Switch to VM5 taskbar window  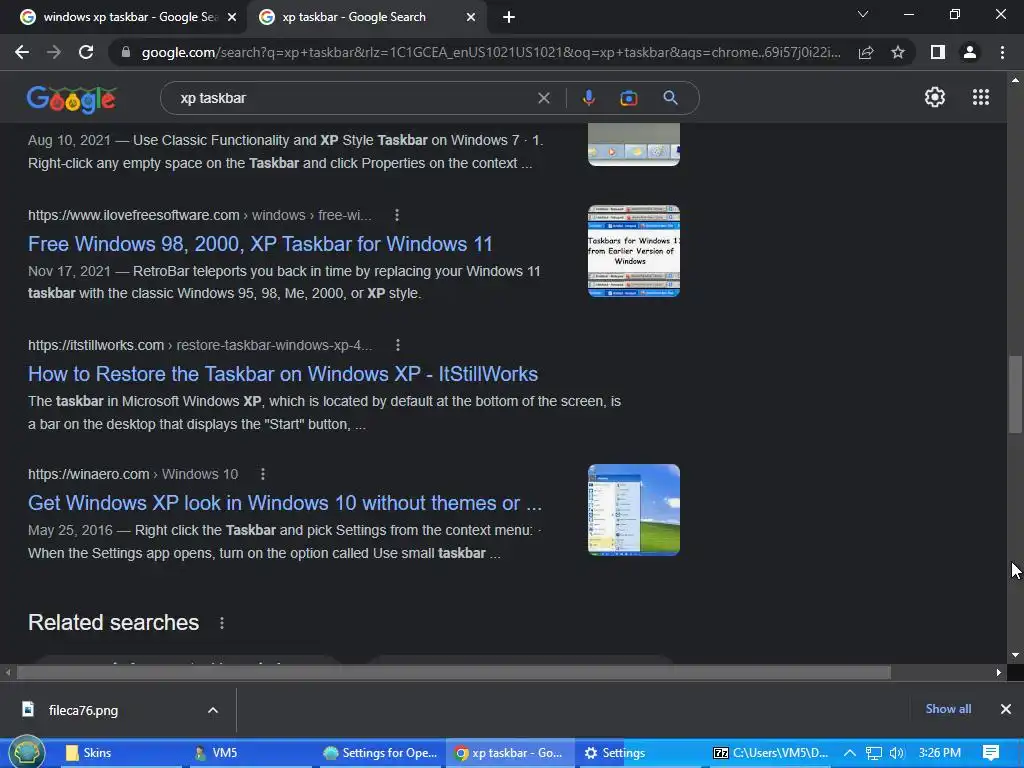pos(250,753)
